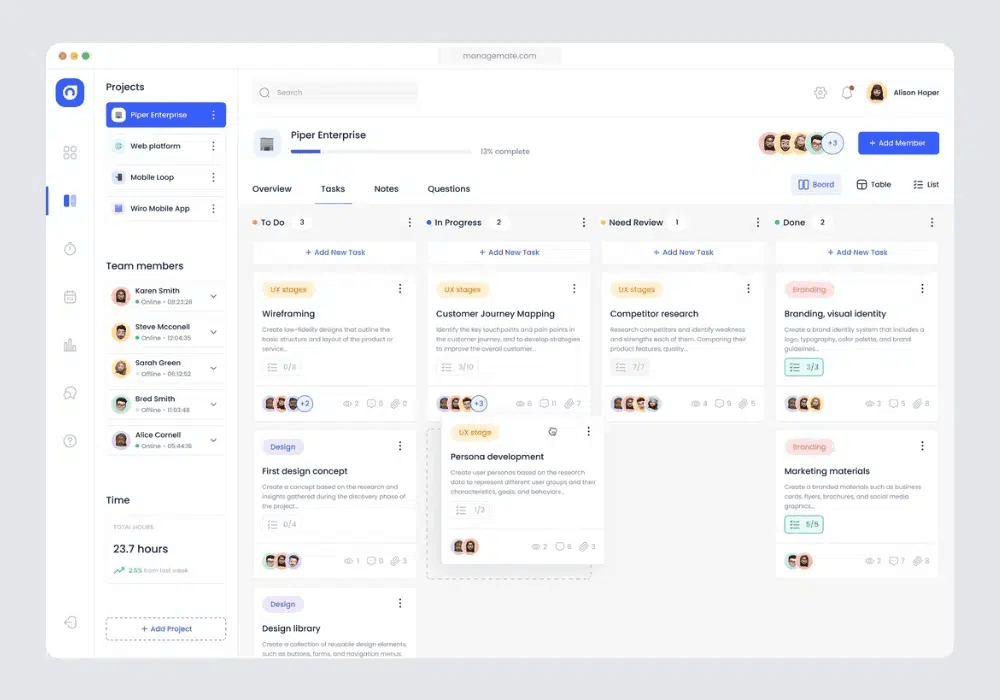This screenshot has height=700, width=1000.
Task: Switch to the Notes tab
Action: click(x=386, y=189)
